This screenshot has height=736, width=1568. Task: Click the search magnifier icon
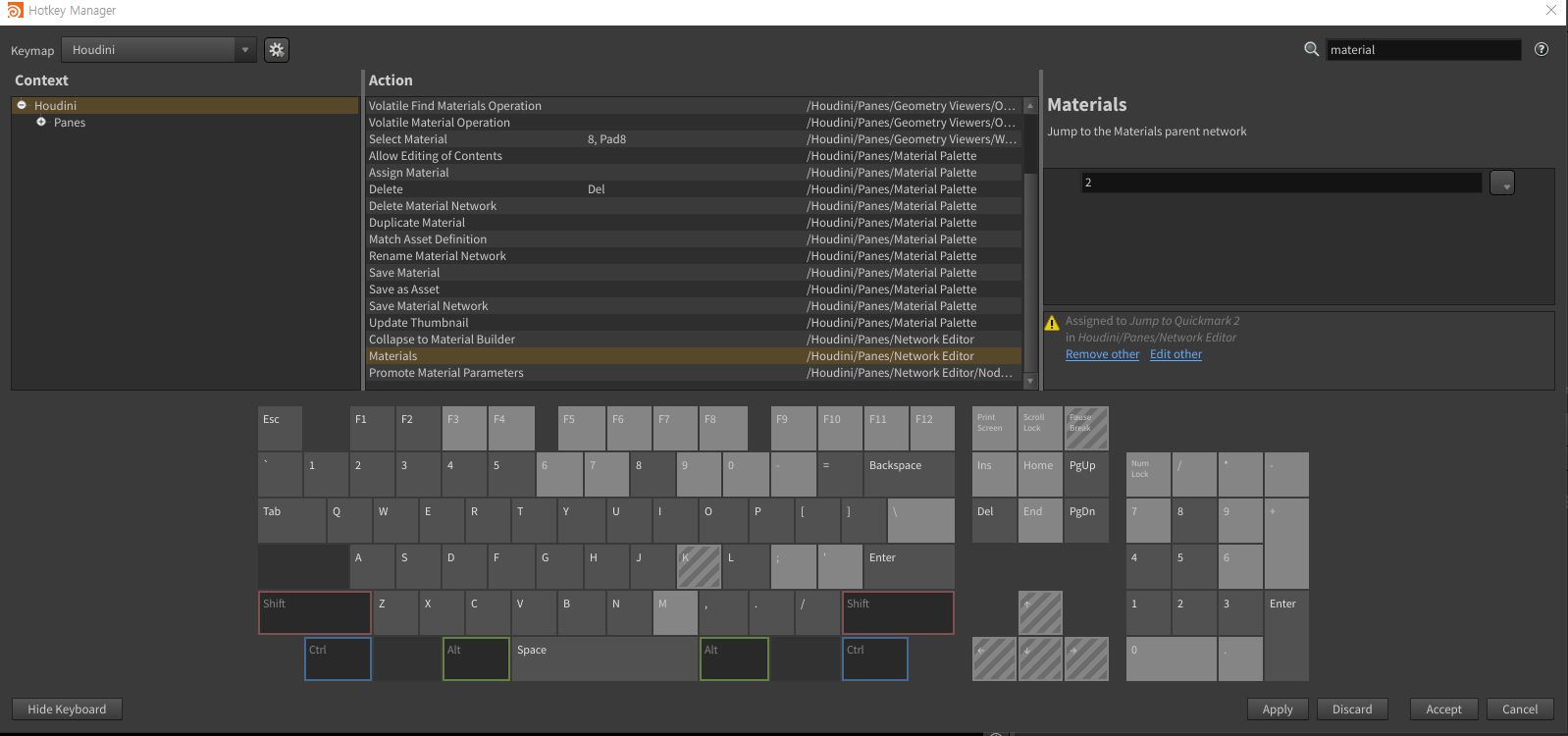coord(1311,49)
